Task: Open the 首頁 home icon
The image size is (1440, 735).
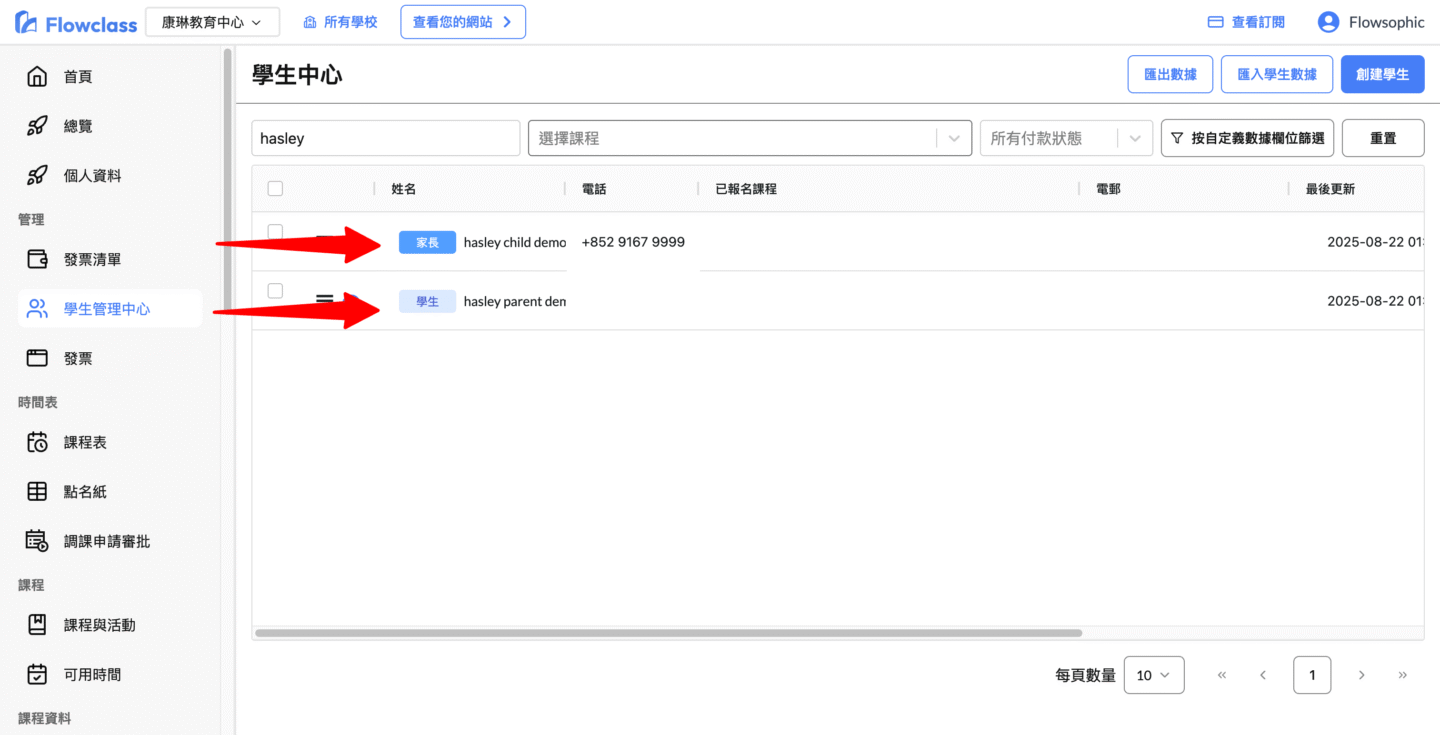Action: coord(37,77)
